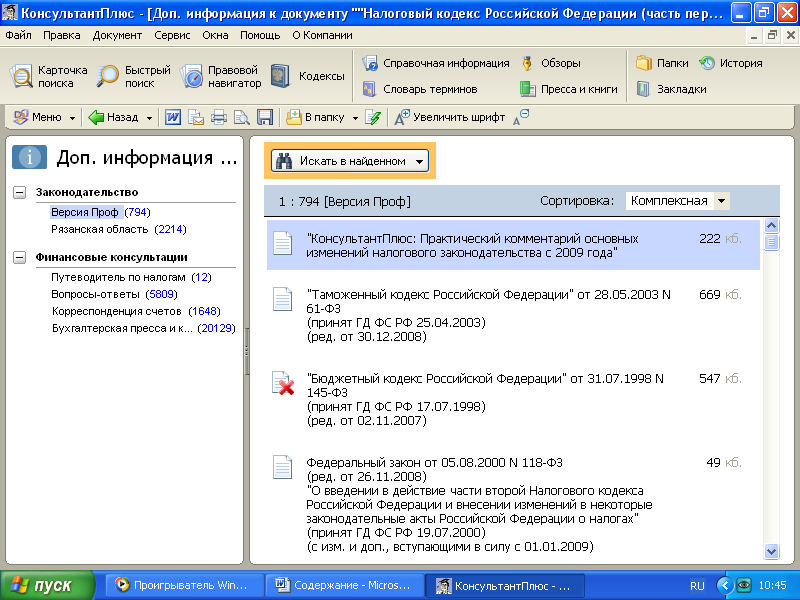Viewport: 800px width, 600px height.
Task: Click the panel splitter handle
Action: coord(246,351)
